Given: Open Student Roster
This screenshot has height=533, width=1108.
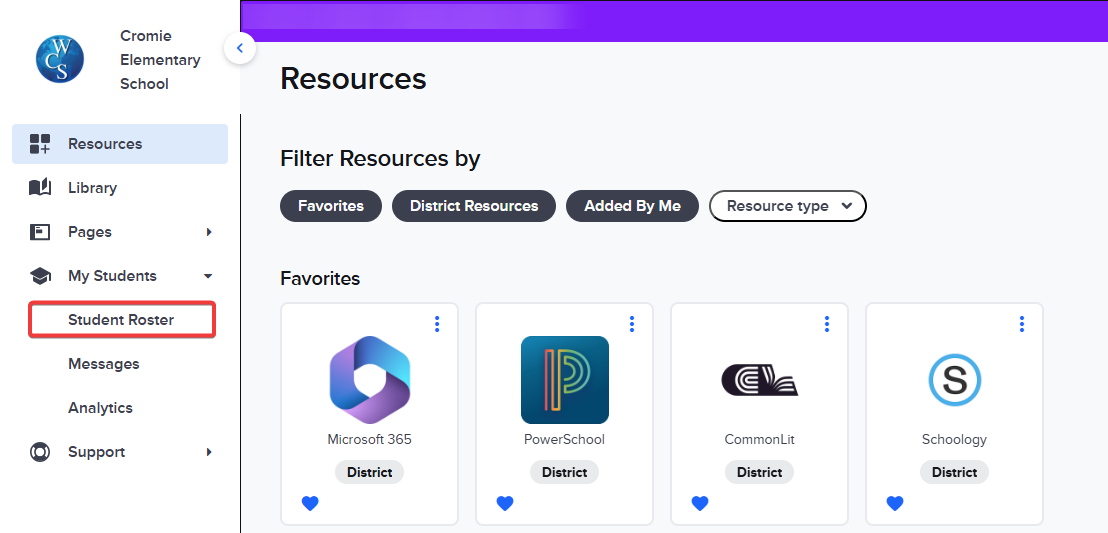Looking at the screenshot, I should click(x=122, y=320).
